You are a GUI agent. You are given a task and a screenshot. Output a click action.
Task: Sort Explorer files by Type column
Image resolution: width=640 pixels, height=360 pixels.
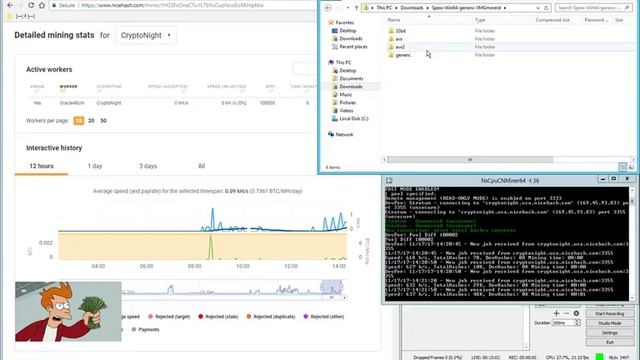tap(480, 20)
